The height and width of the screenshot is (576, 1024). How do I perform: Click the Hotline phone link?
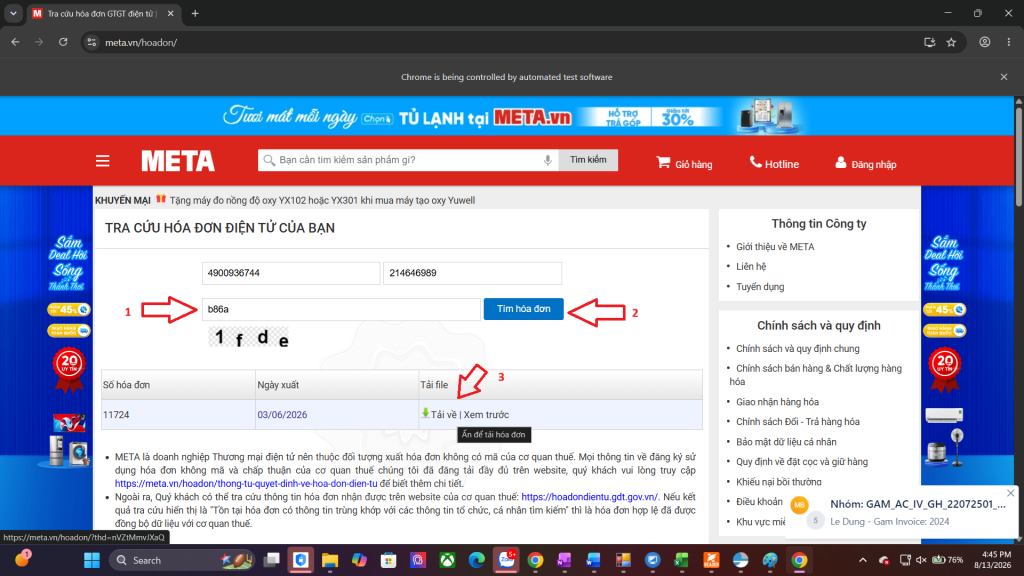pos(774,163)
